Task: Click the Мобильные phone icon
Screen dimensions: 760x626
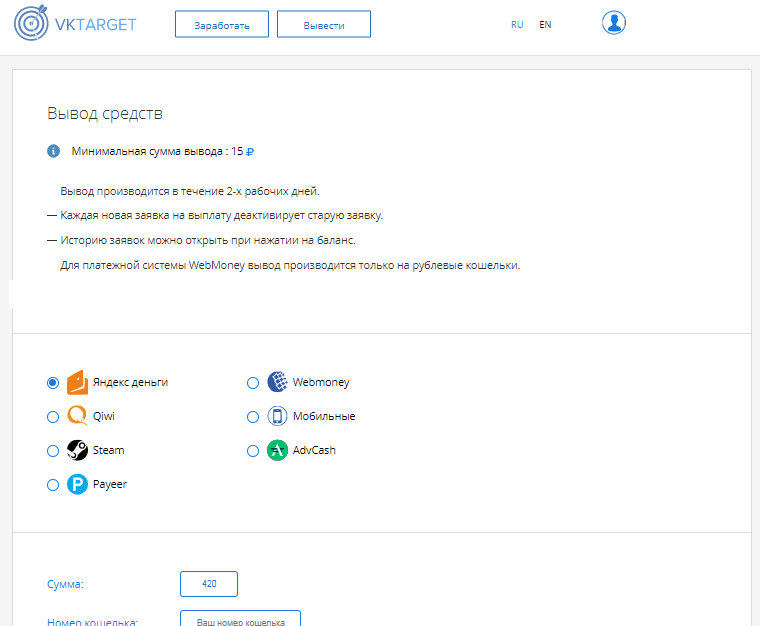Action: pos(277,416)
